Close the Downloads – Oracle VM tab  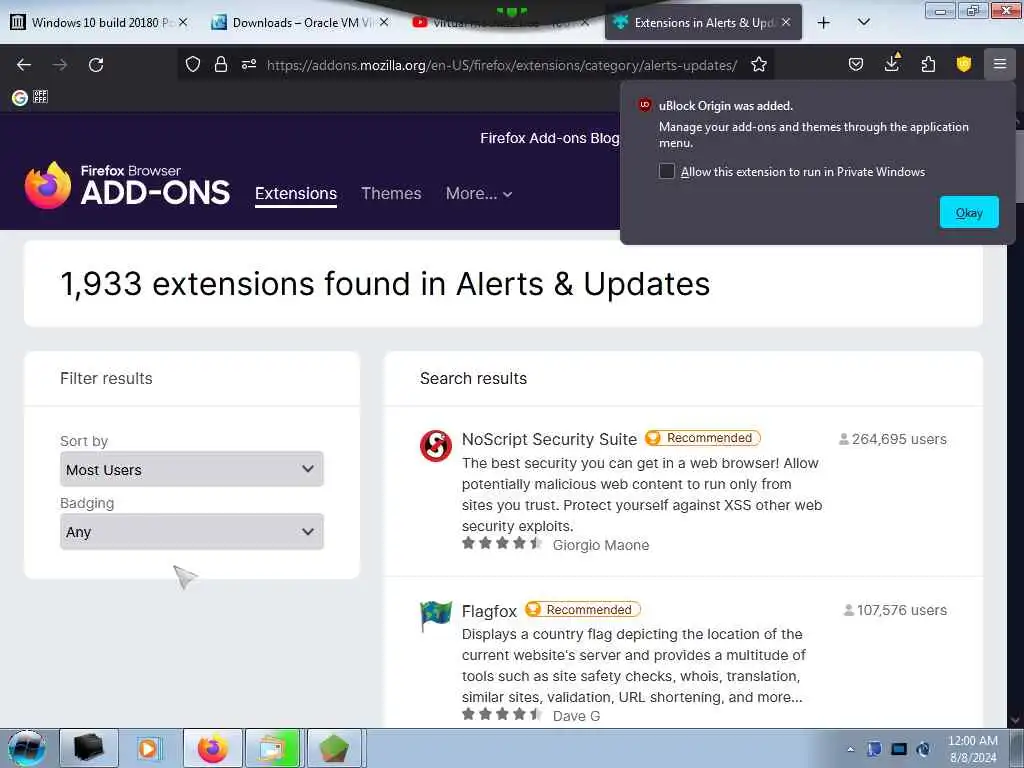[384, 22]
